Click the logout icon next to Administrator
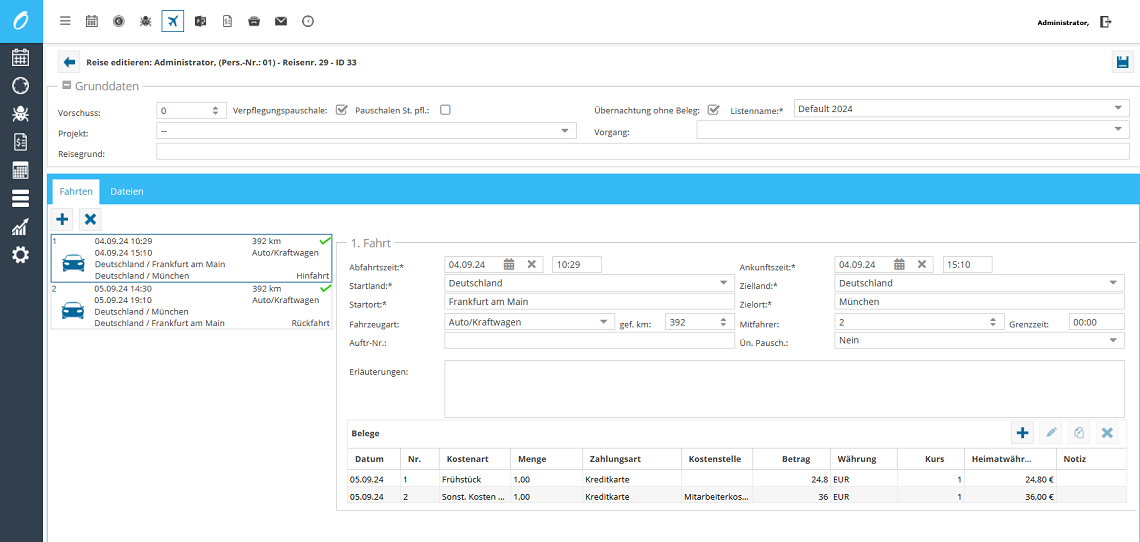The width and height of the screenshot is (1140, 542). (x=1105, y=21)
